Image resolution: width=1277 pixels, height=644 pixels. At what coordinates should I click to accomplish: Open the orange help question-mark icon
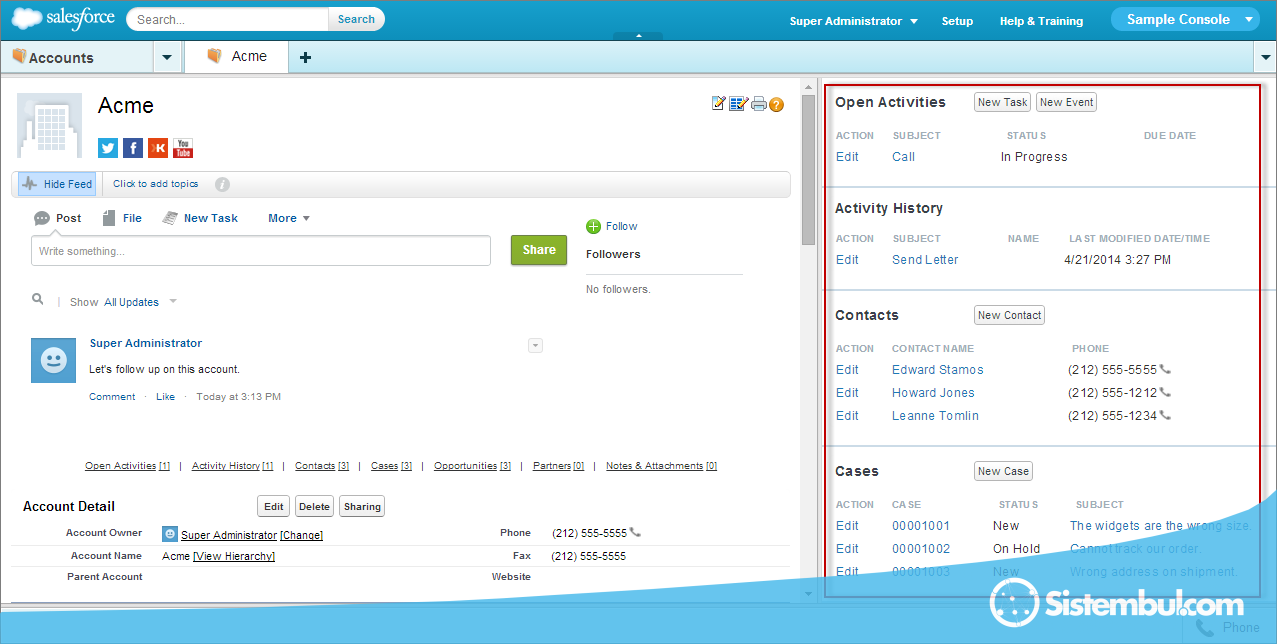coord(776,104)
